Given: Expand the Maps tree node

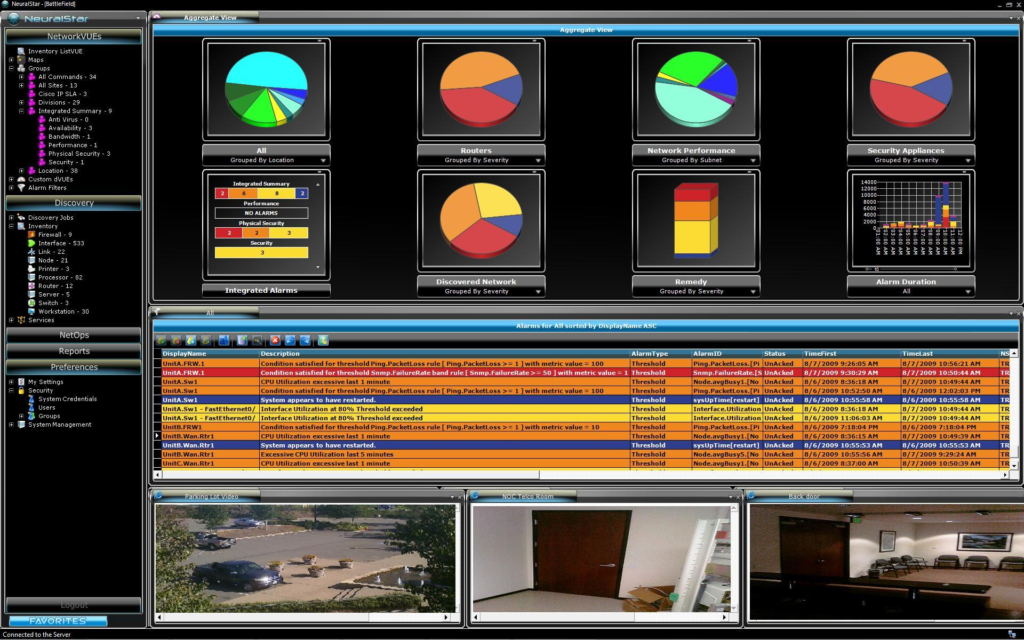Looking at the screenshot, I should coord(11,60).
